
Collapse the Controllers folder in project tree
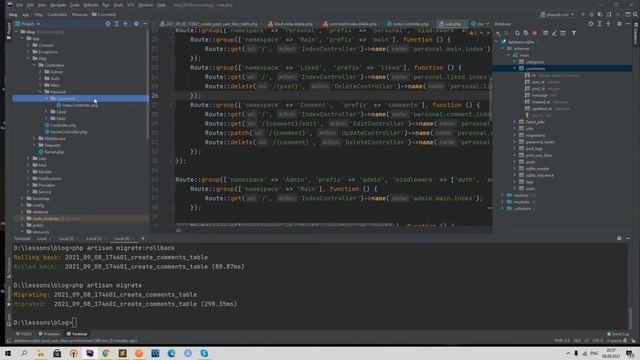click(35, 65)
